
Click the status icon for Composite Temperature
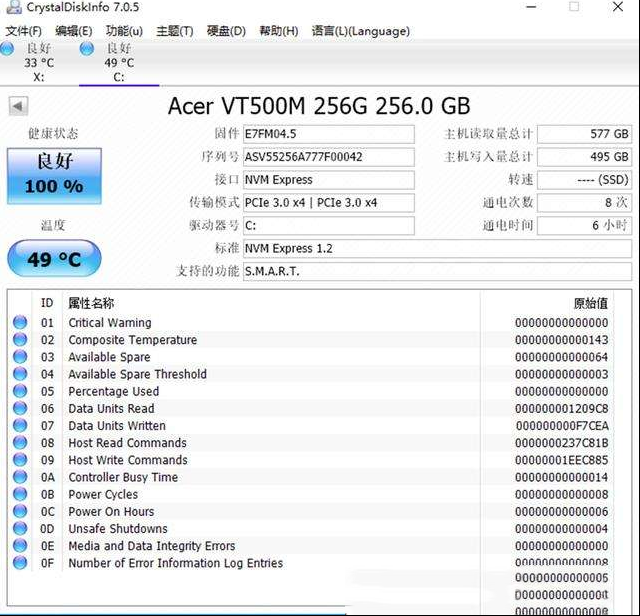(20, 340)
